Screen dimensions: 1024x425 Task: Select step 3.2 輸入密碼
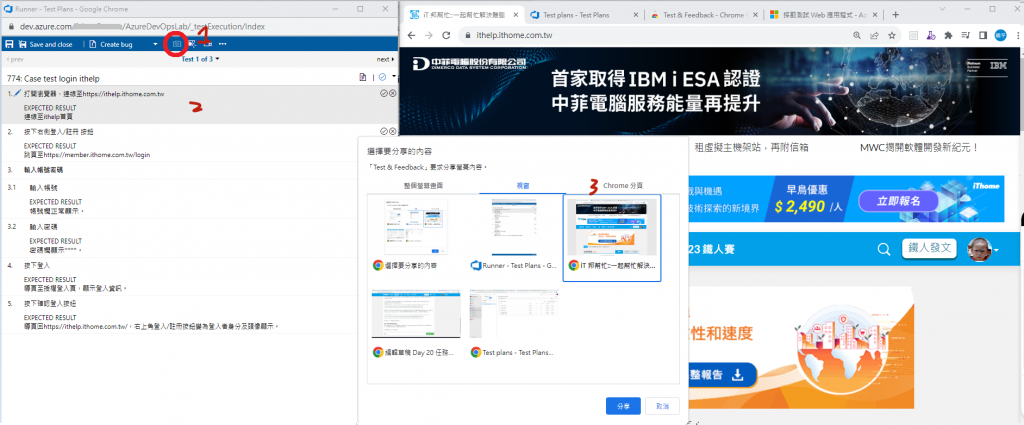click(44, 227)
